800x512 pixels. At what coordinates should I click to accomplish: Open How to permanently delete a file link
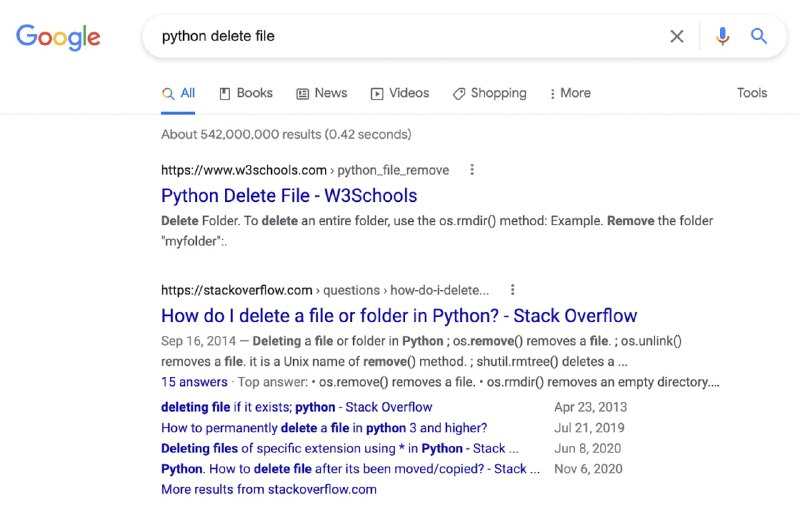[x=324, y=428]
